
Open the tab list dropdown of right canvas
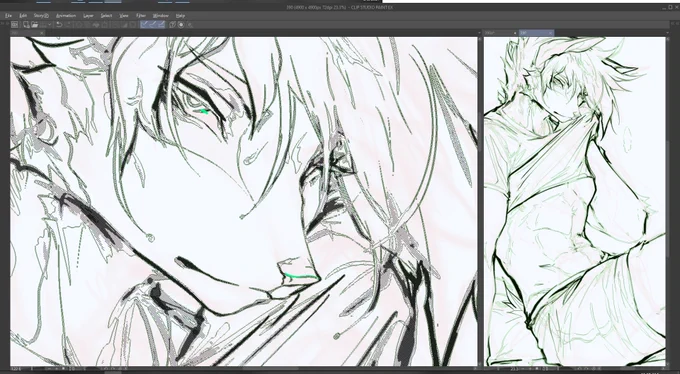(667, 33)
